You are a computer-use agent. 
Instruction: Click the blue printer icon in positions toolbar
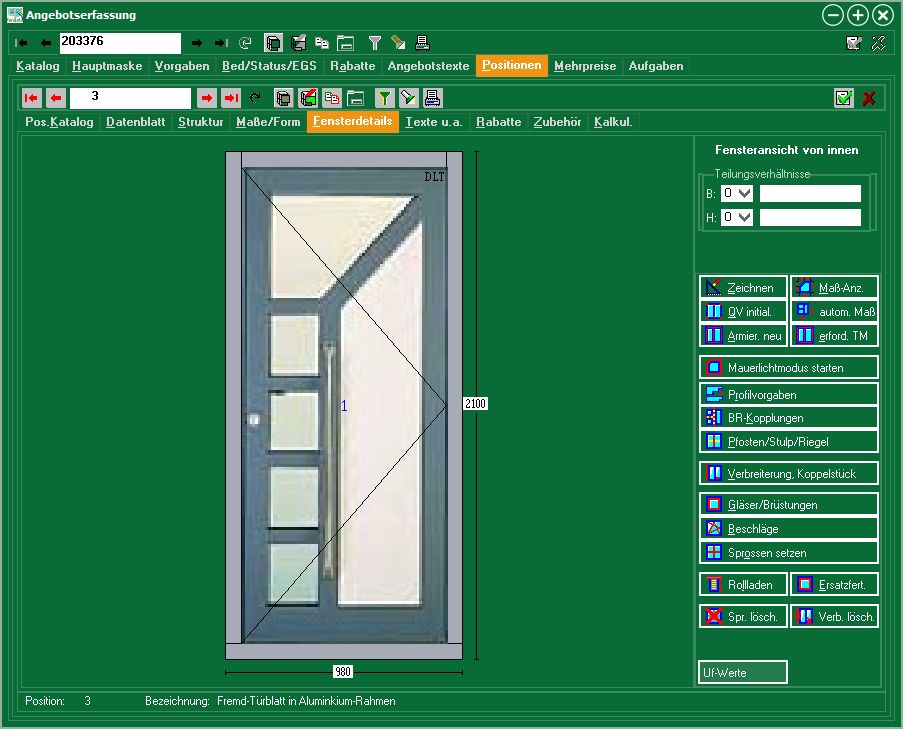(432, 98)
